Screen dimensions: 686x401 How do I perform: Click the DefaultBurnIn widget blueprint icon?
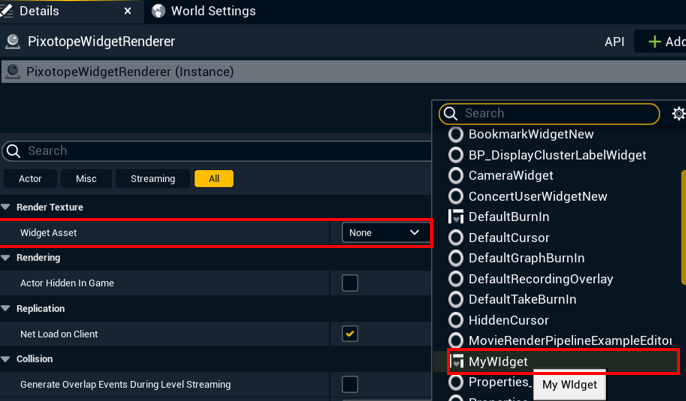pos(456,217)
